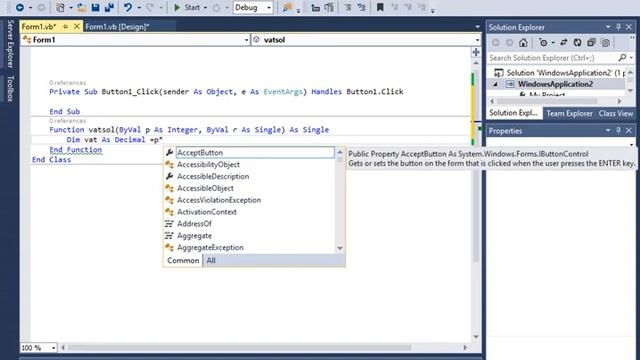Save the current file with Save icon
The width and height of the screenshot is (640, 360).
(x=96, y=7)
